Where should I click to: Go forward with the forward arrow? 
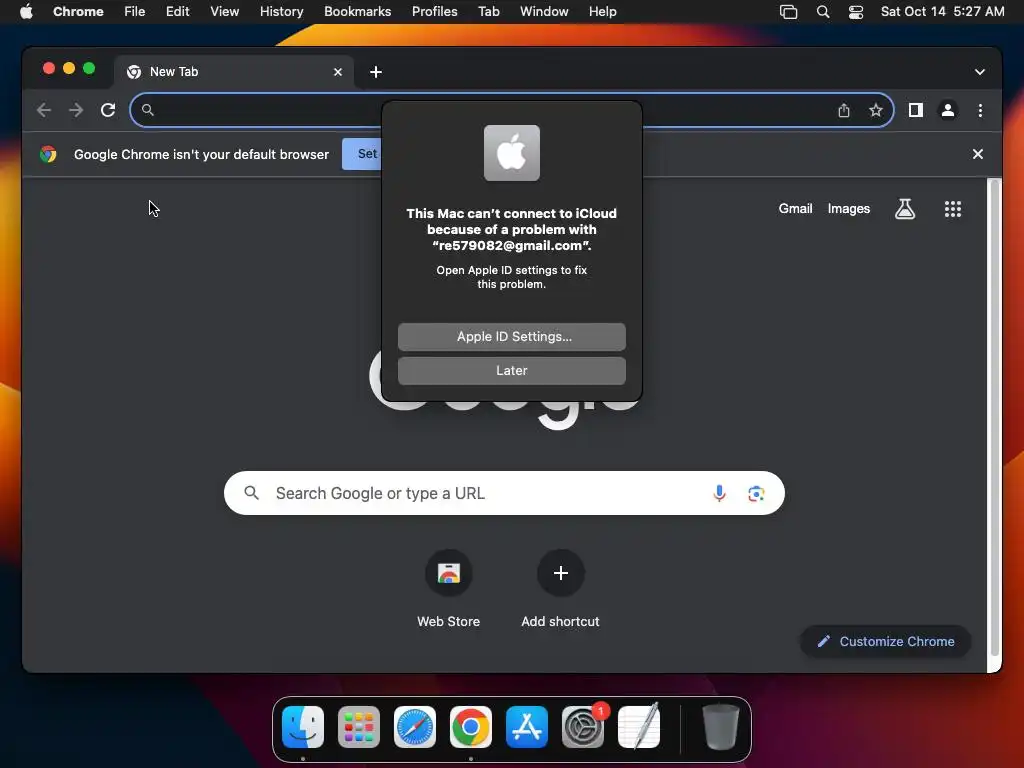click(x=76, y=110)
